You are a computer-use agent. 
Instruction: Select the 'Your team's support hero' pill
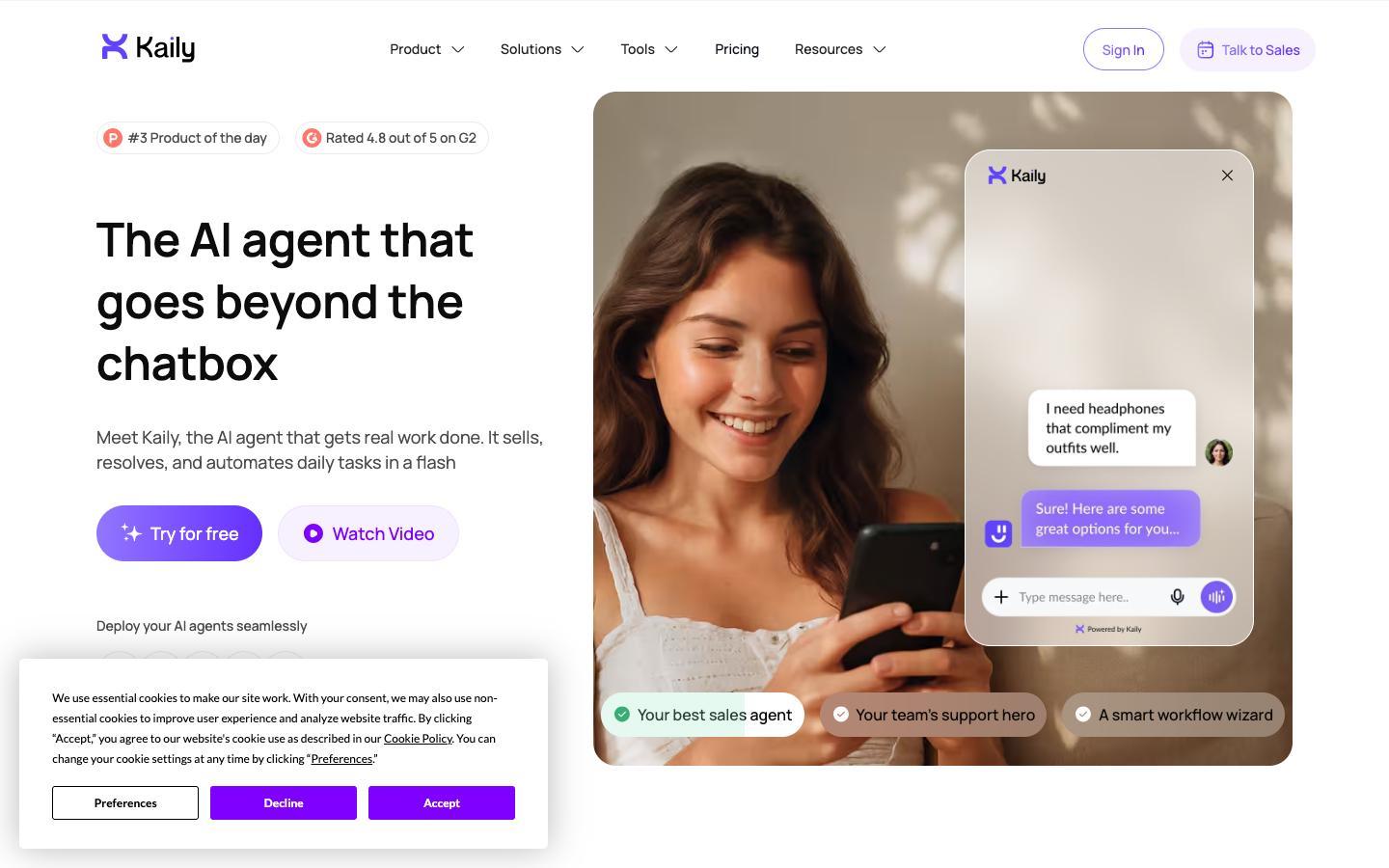933,715
